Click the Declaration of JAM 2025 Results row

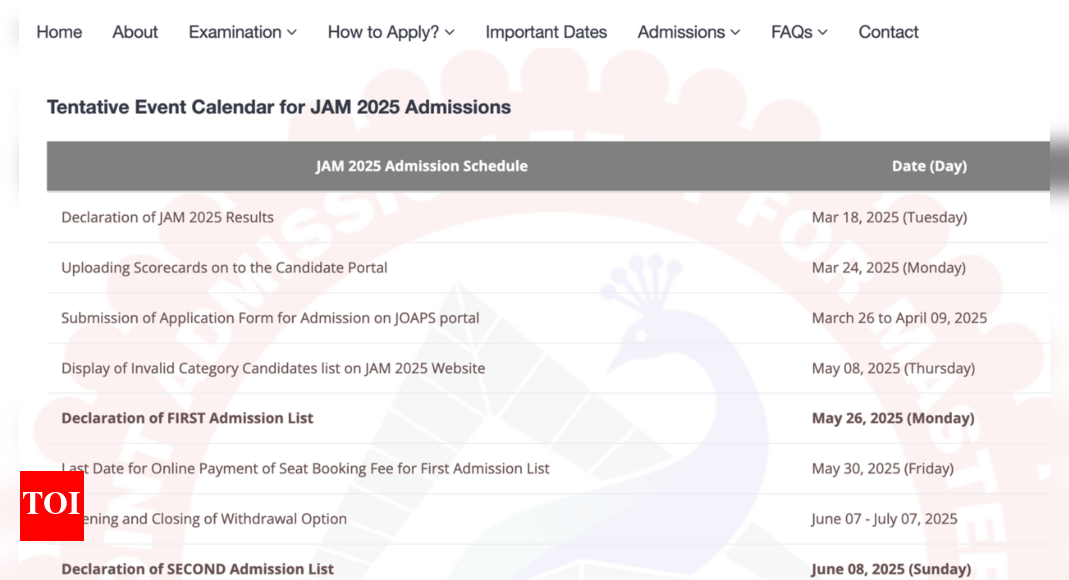pos(167,217)
